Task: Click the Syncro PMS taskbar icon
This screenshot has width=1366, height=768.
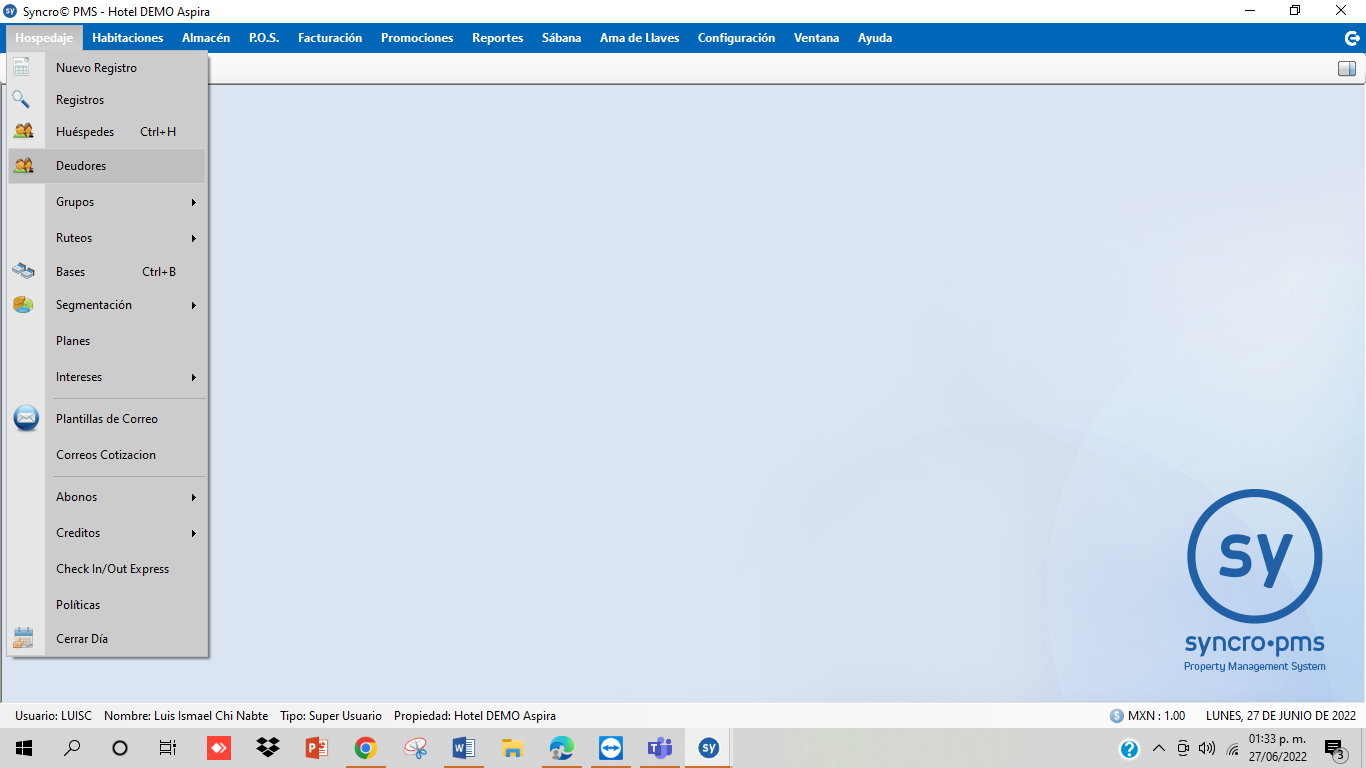Action: [x=709, y=748]
